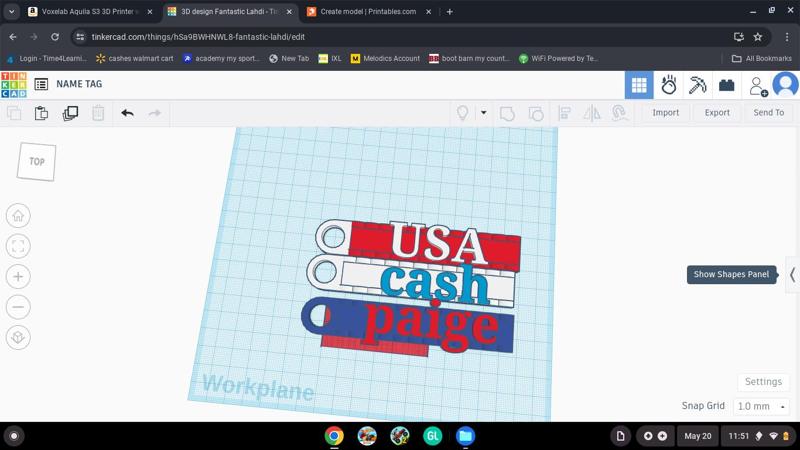800x450 pixels.
Task: Click the Zoom out minus button
Action: tap(18, 307)
